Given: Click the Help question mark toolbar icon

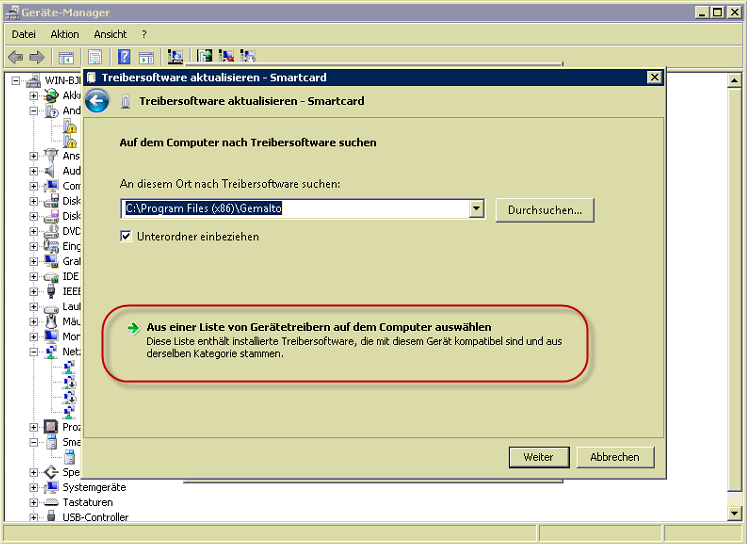Looking at the screenshot, I should pyautogui.click(x=124, y=57).
